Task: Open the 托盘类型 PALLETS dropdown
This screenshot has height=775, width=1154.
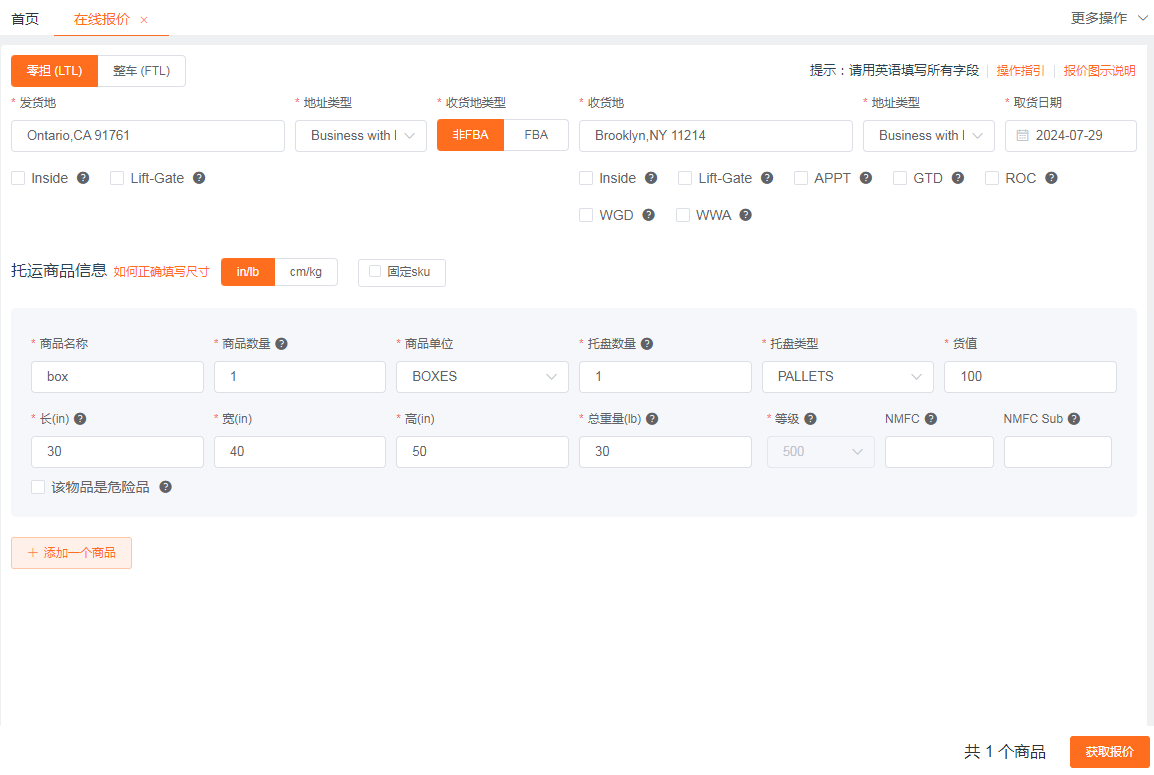Action: pos(847,377)
